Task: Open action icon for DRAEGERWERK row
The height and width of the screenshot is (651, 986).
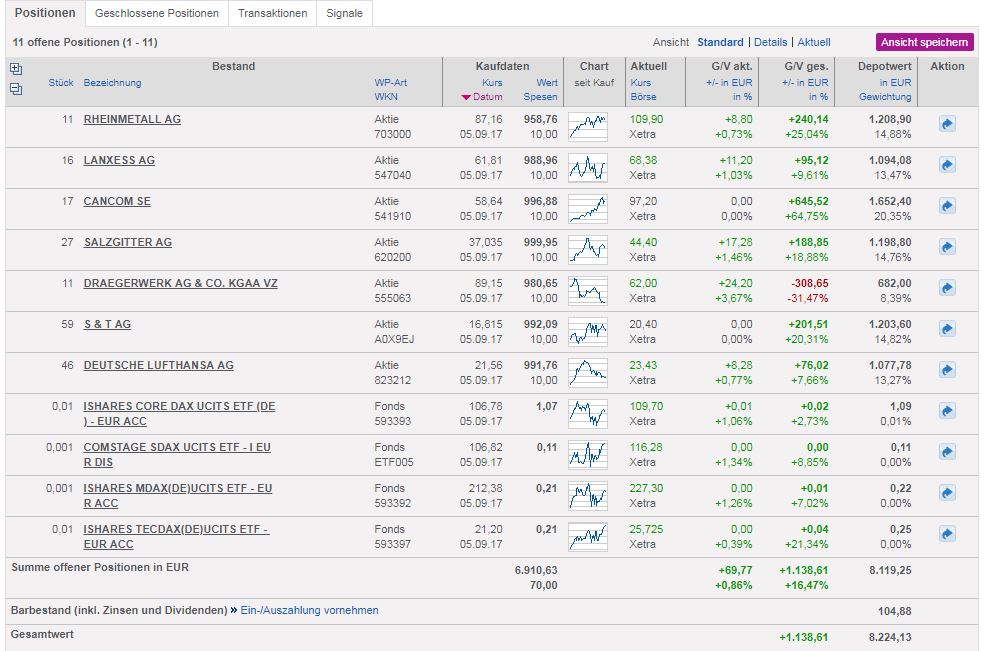Action: (947, 288)
